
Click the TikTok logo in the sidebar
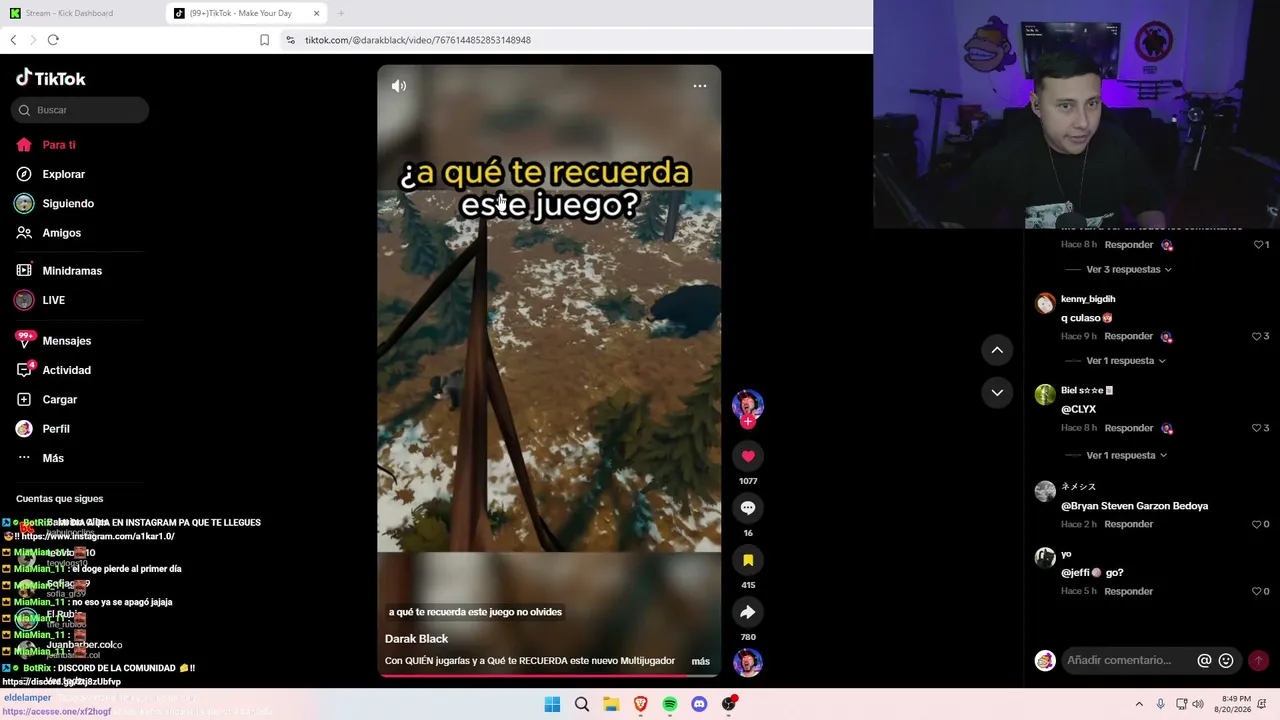coord(51,78)
